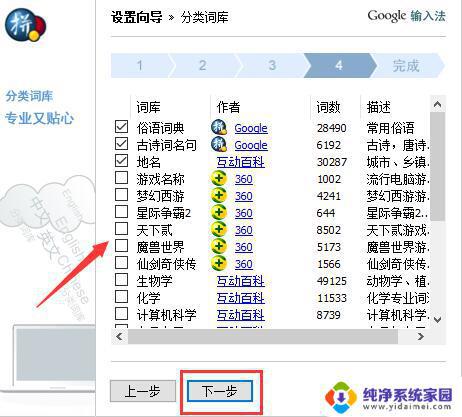Click the 360 icon in 梦幻西游 row
The width and height of the screenshot is (462, 417).
(x=219, y=195)
